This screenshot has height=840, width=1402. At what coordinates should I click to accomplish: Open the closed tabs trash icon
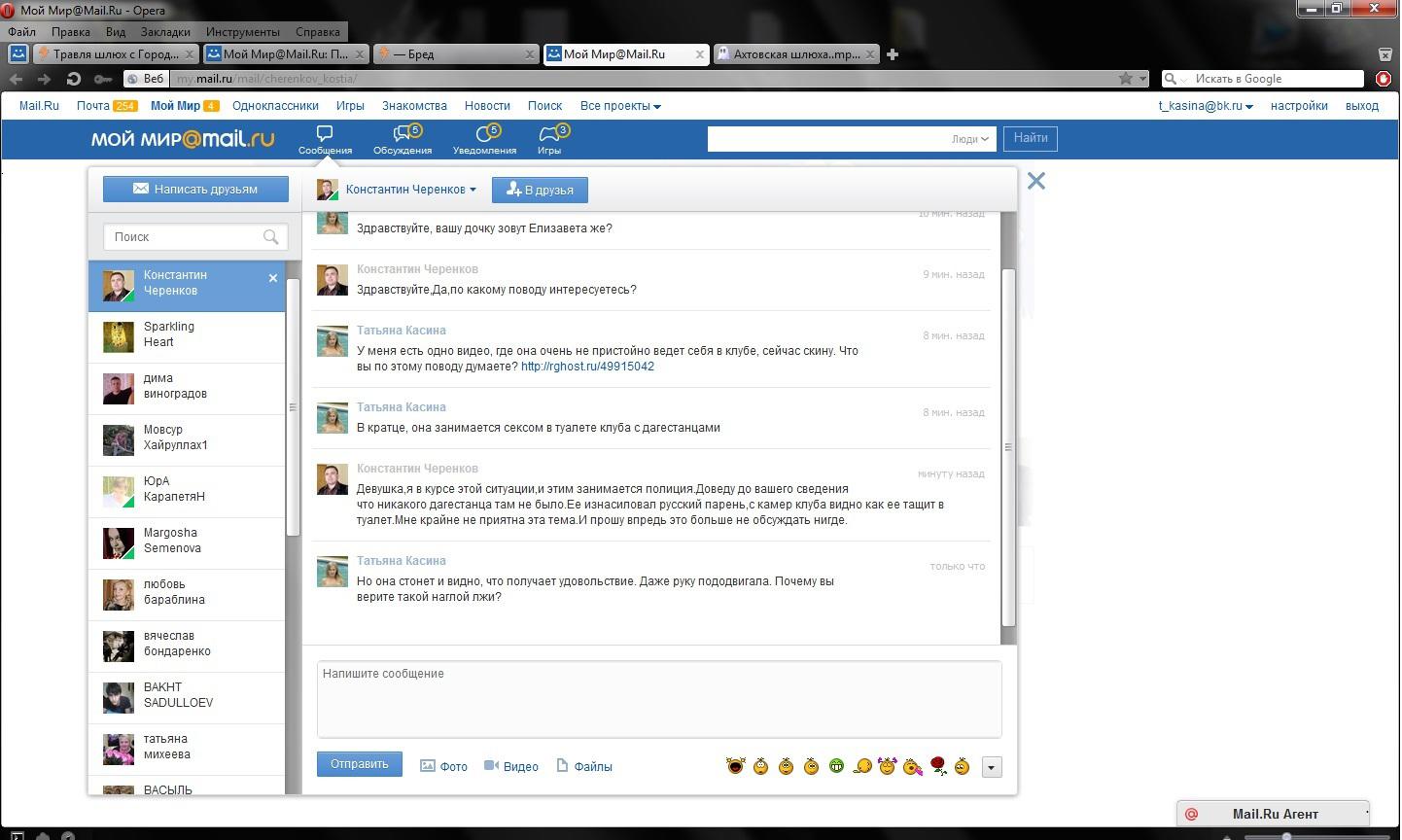1385,54
